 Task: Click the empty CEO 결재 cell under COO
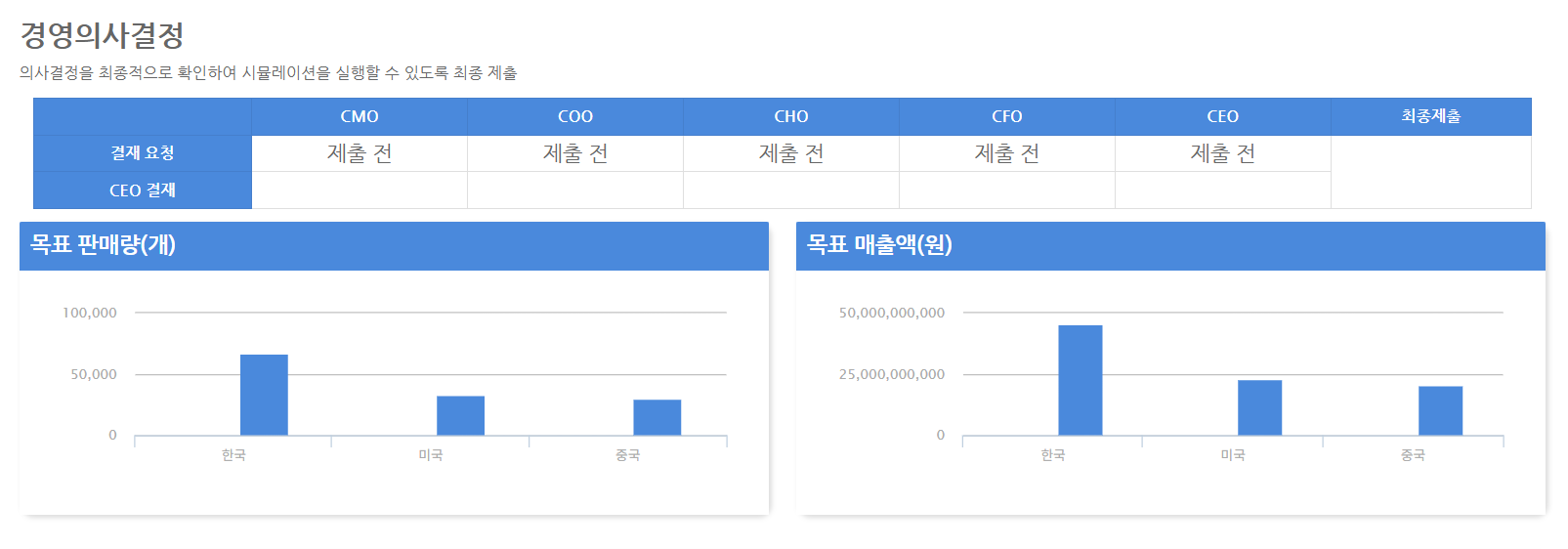coord(575,190)
